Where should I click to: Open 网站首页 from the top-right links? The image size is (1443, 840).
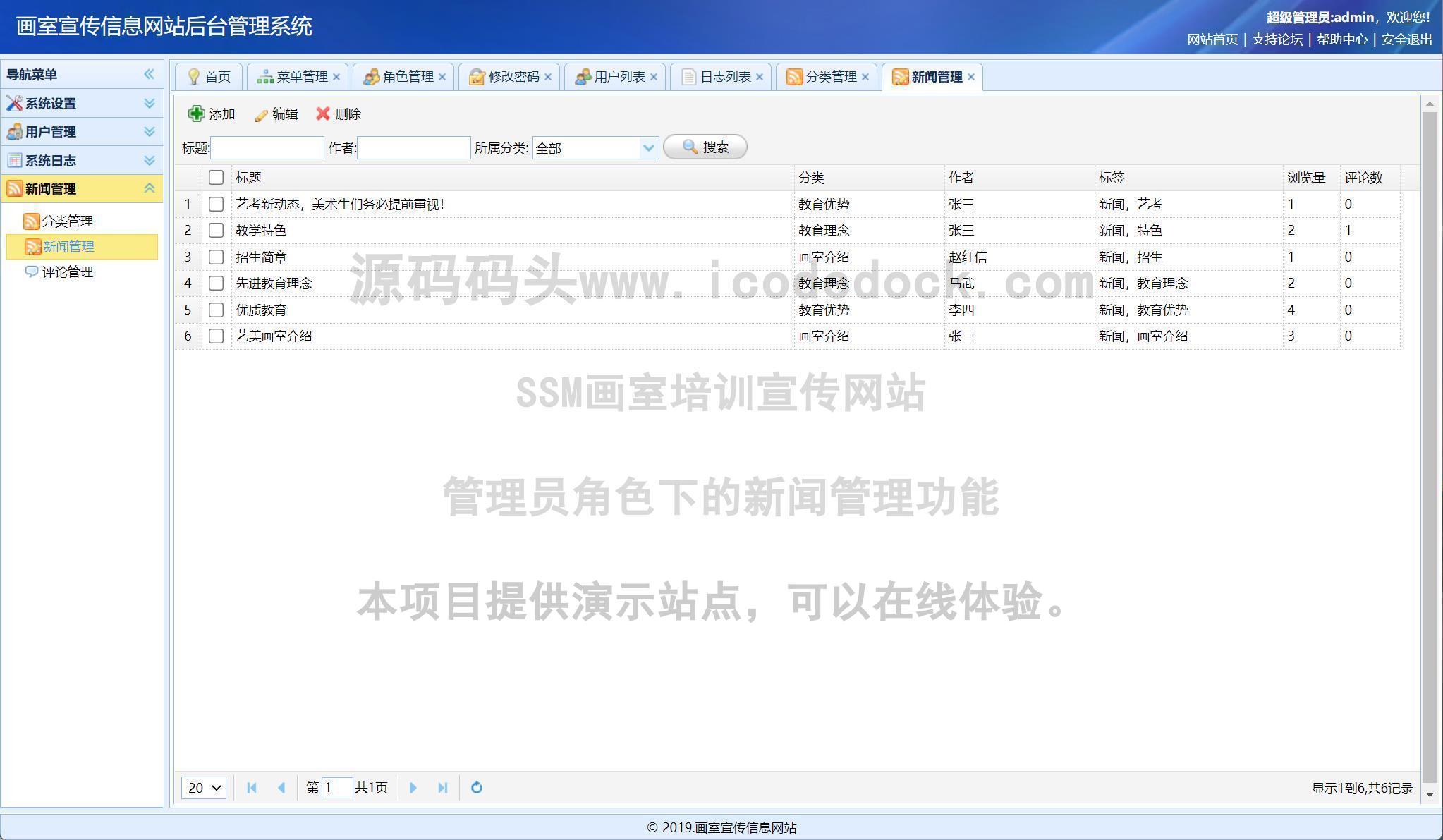pyautogui.click(x=1211, y=40)
